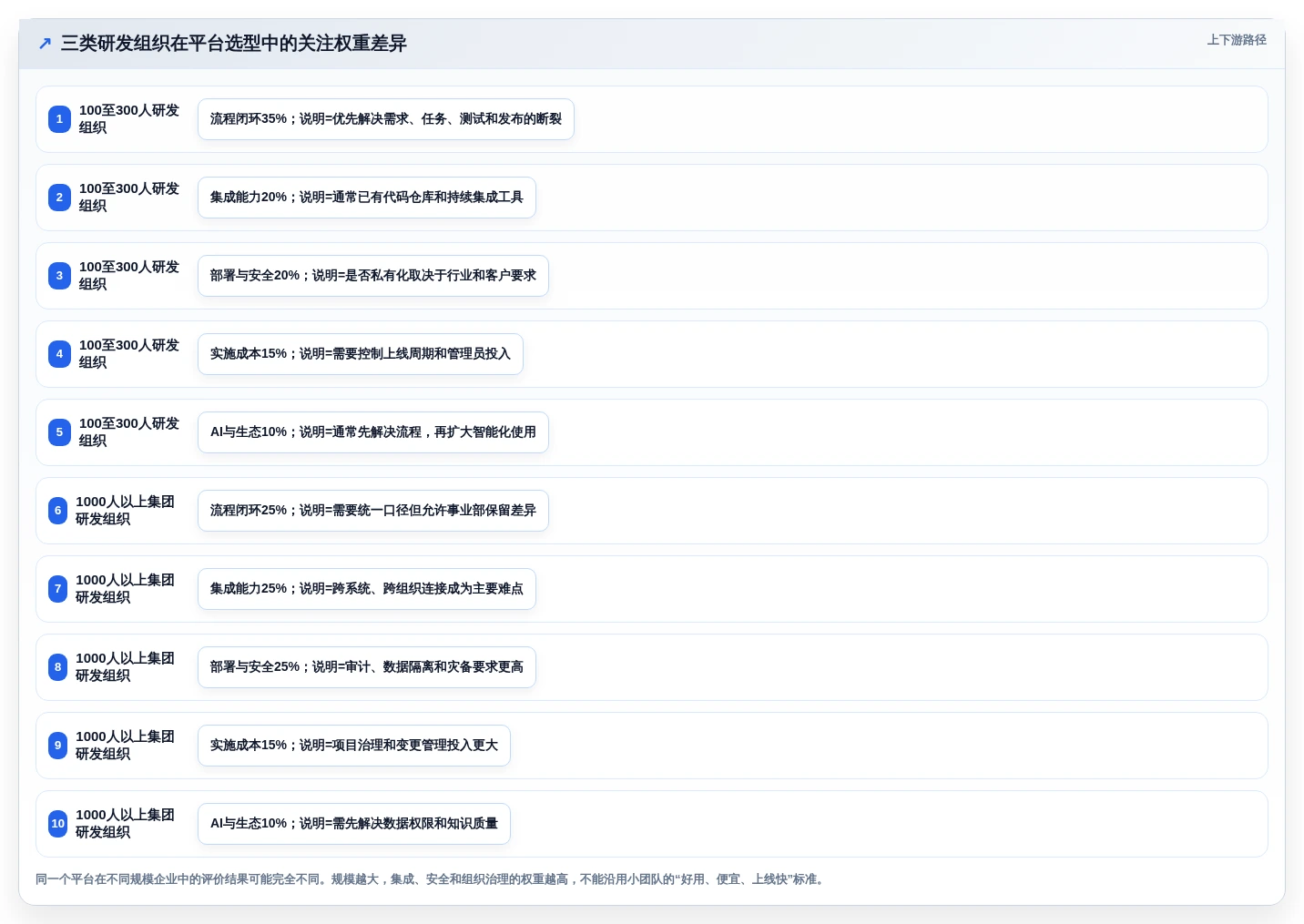This screenshot has width=1304, height=924.
Task: Click 1000人以上集团研发组织 label in row 10
Action: tap(126, 824)
